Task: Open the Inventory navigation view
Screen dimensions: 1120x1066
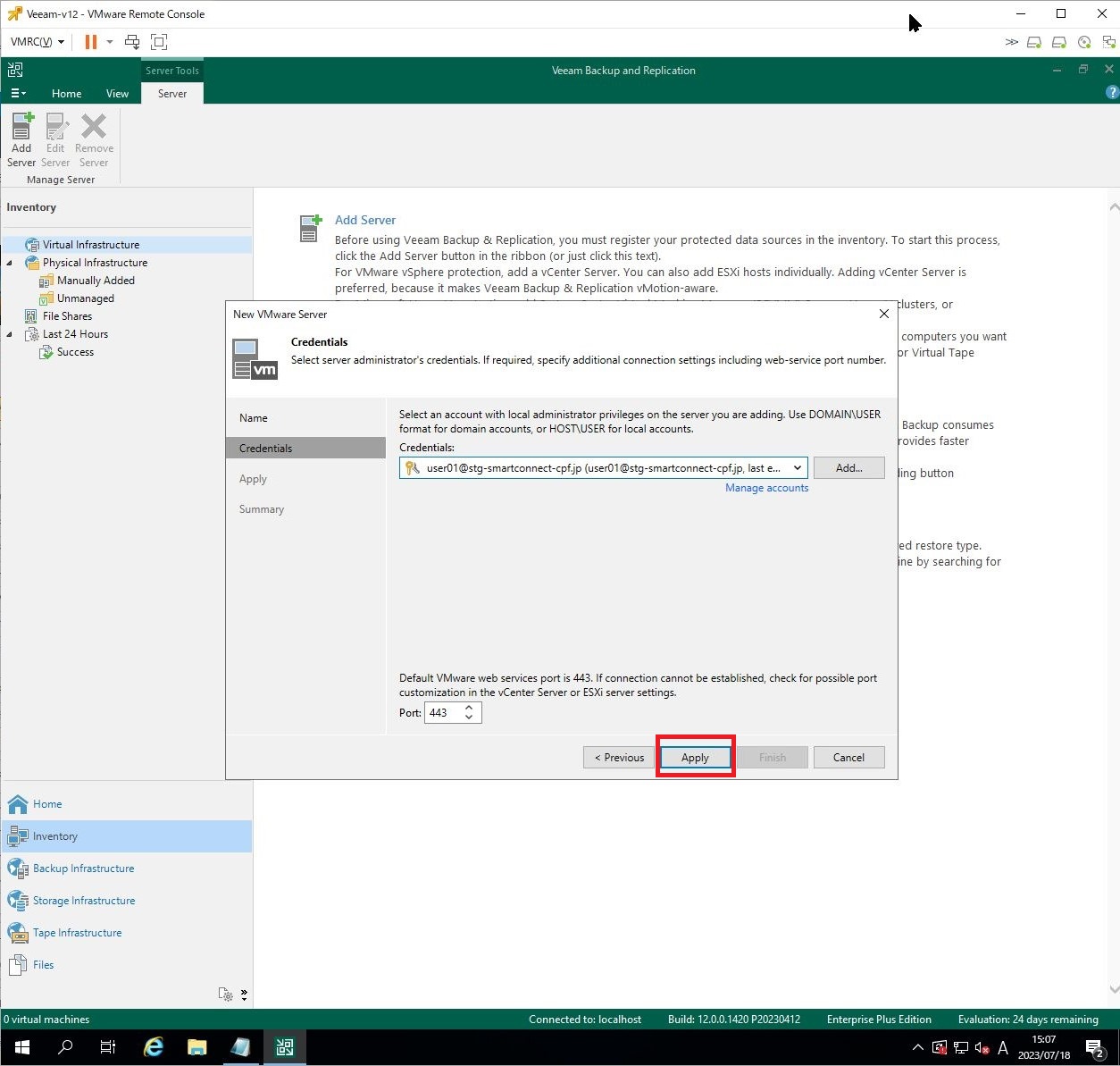Action: coord(127,836)
